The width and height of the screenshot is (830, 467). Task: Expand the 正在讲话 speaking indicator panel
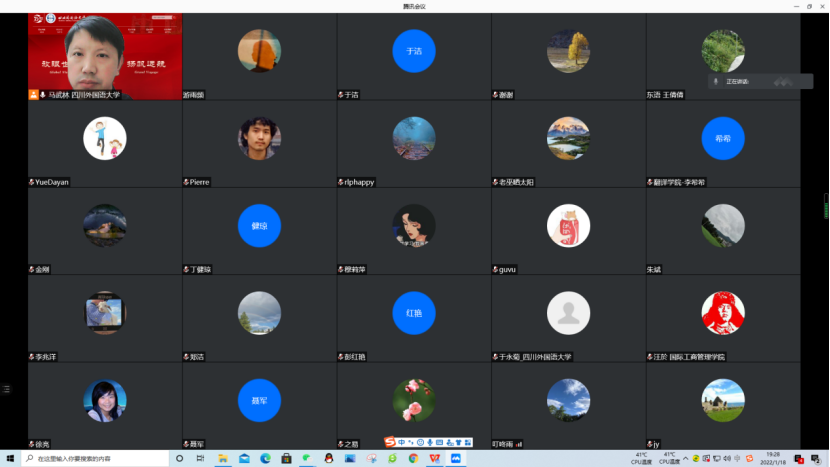(x=750, y=81)
